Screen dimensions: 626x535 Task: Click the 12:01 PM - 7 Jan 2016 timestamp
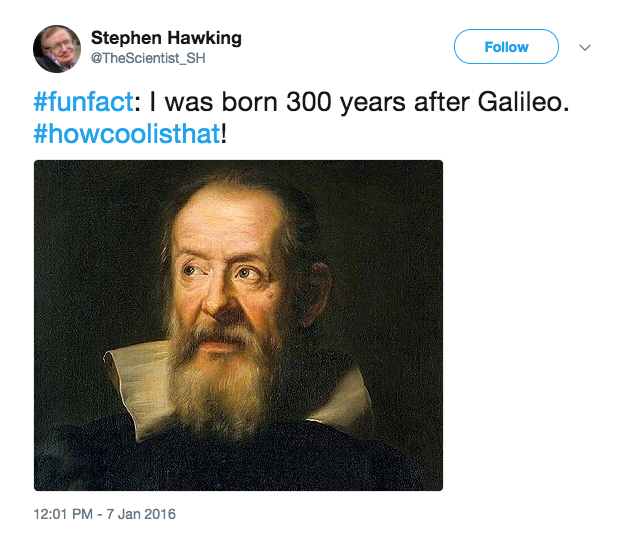tap(105, 514)
